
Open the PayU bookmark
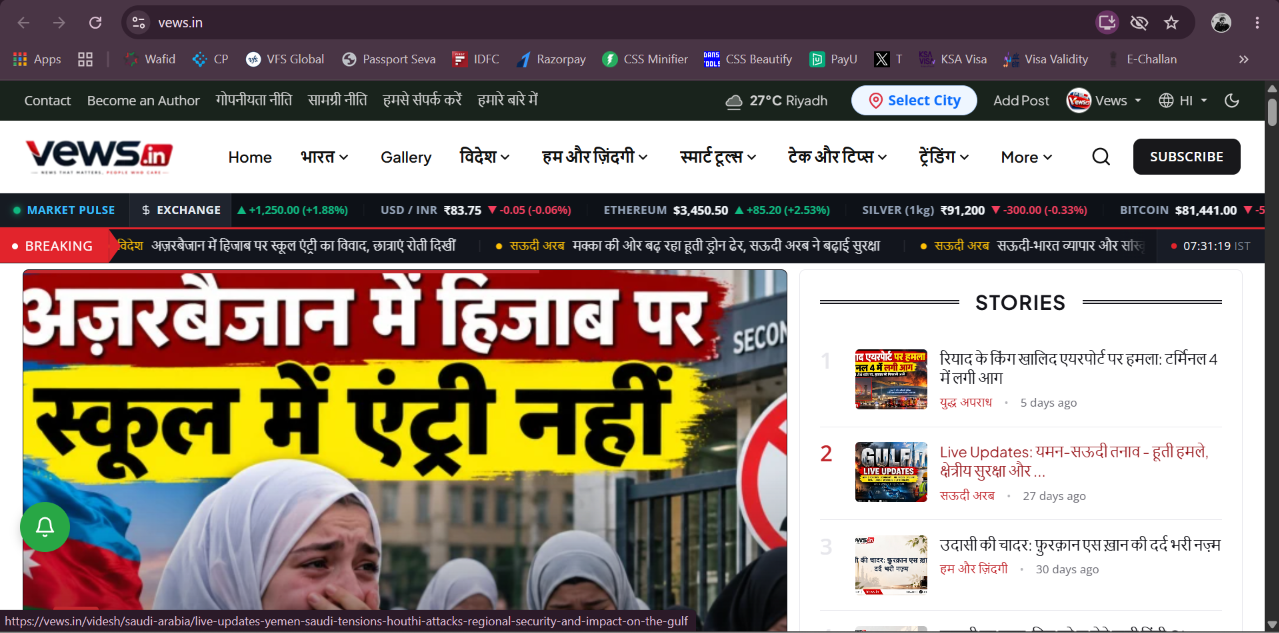point(834,59)
